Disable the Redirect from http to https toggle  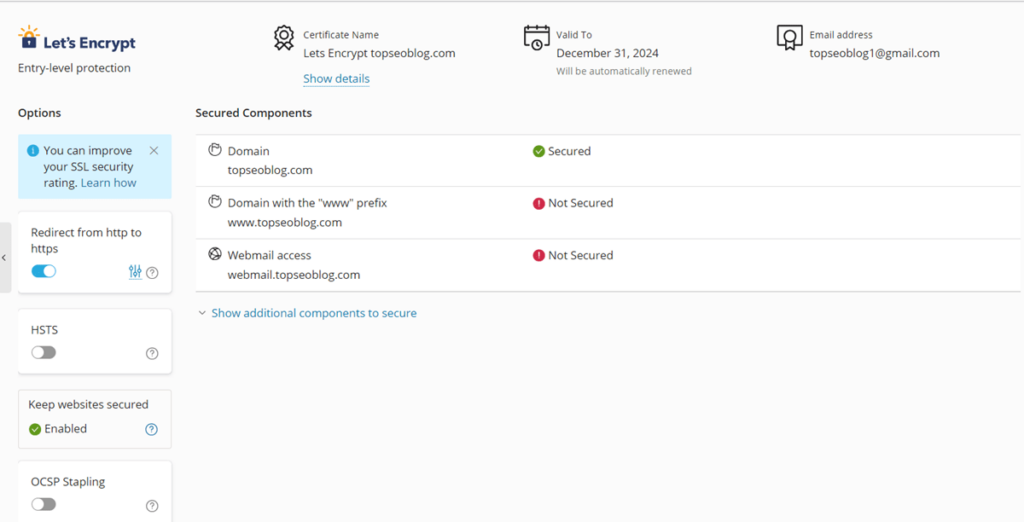click(44, 271)
